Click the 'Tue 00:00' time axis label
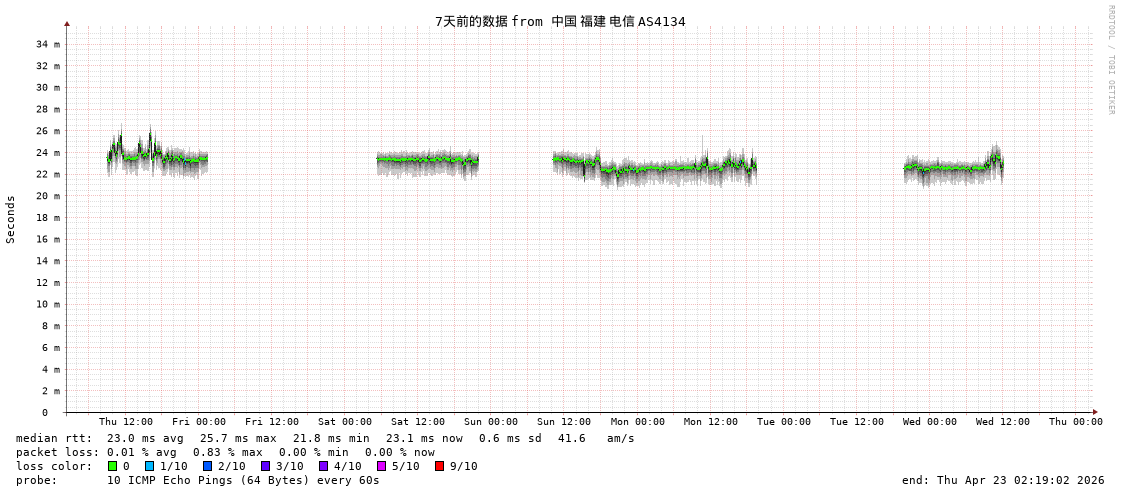The height and width of the screenshot is (494, 1121). tap(784, 422)
